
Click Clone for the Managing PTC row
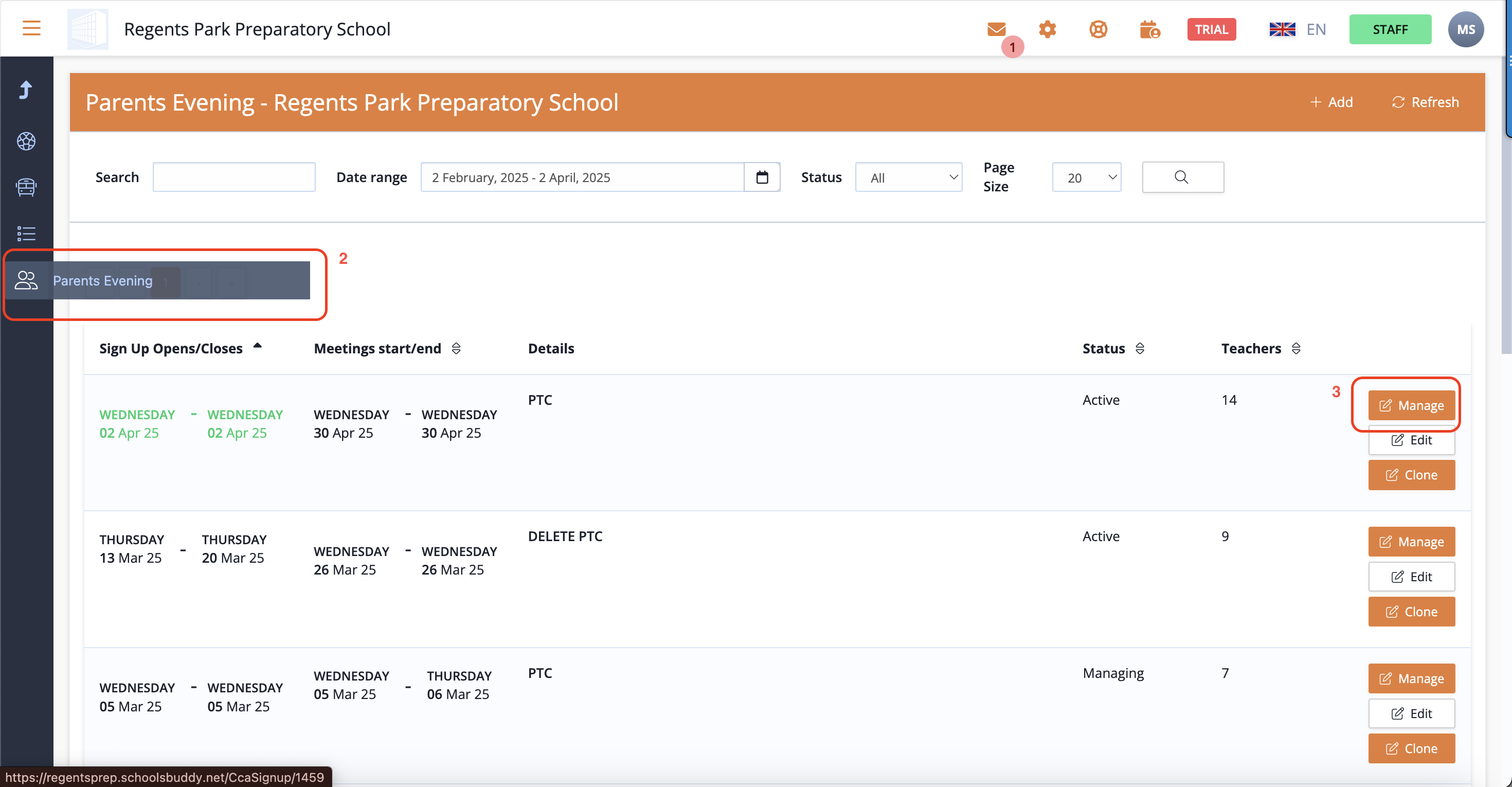1412,748
